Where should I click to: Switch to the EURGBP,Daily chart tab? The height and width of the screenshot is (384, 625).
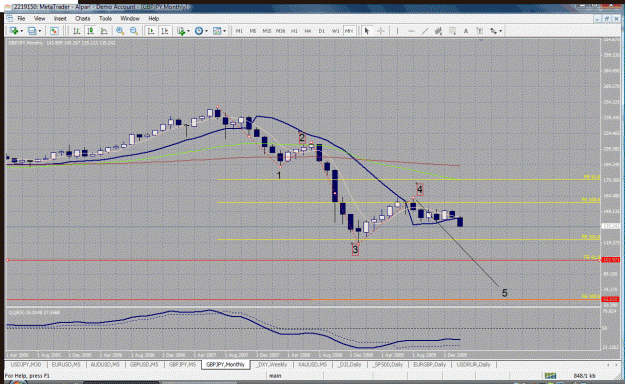[x=430, y=364]
